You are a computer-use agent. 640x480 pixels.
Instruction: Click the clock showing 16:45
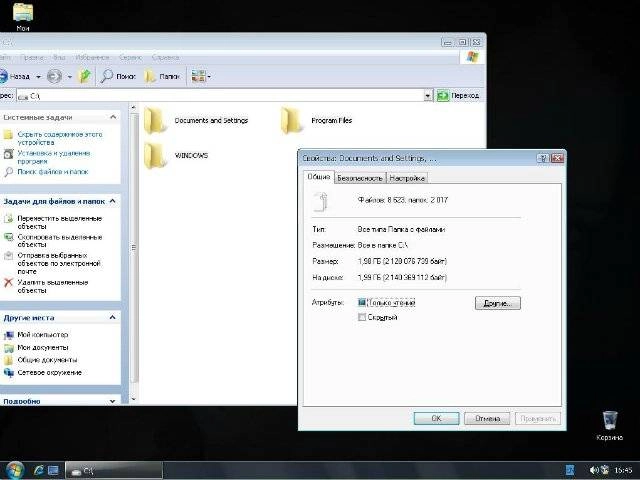[623, 470]
